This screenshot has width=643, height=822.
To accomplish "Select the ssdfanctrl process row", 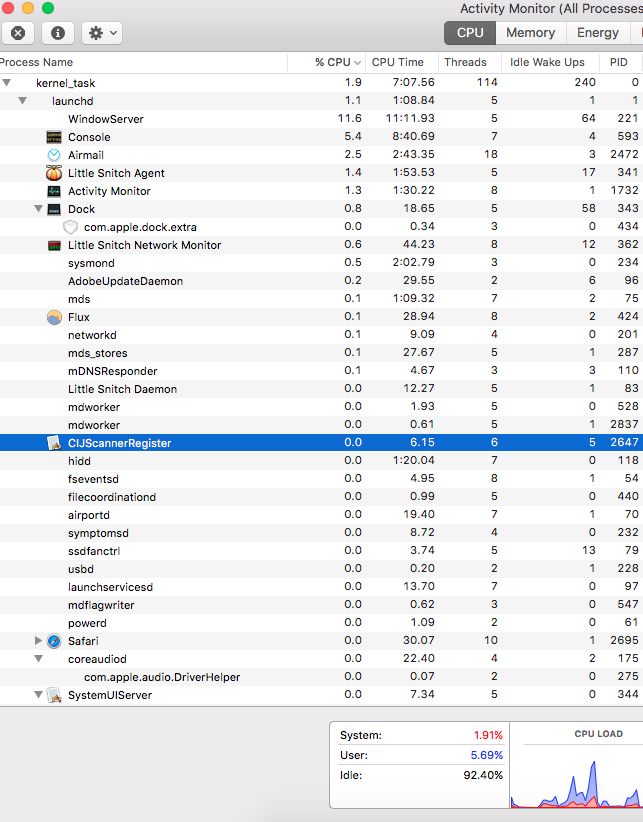I will (321, 550).
